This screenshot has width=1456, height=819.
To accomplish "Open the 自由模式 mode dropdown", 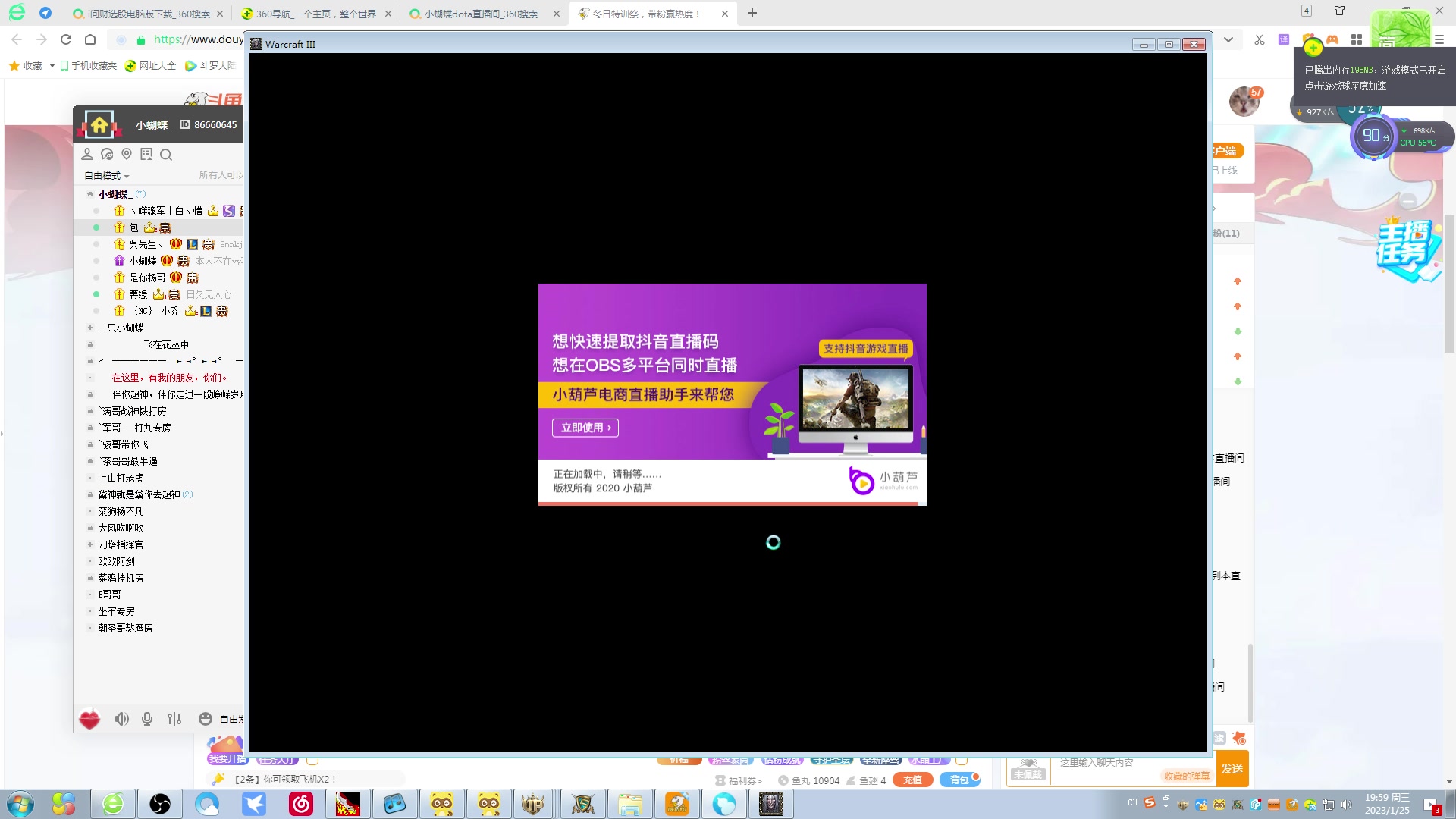I will 107,175.
